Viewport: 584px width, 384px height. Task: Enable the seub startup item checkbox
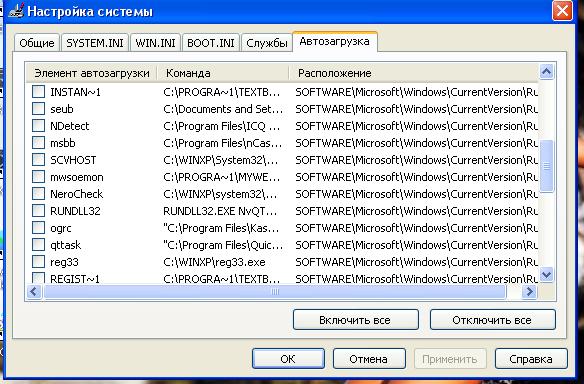tap(38, 109)
